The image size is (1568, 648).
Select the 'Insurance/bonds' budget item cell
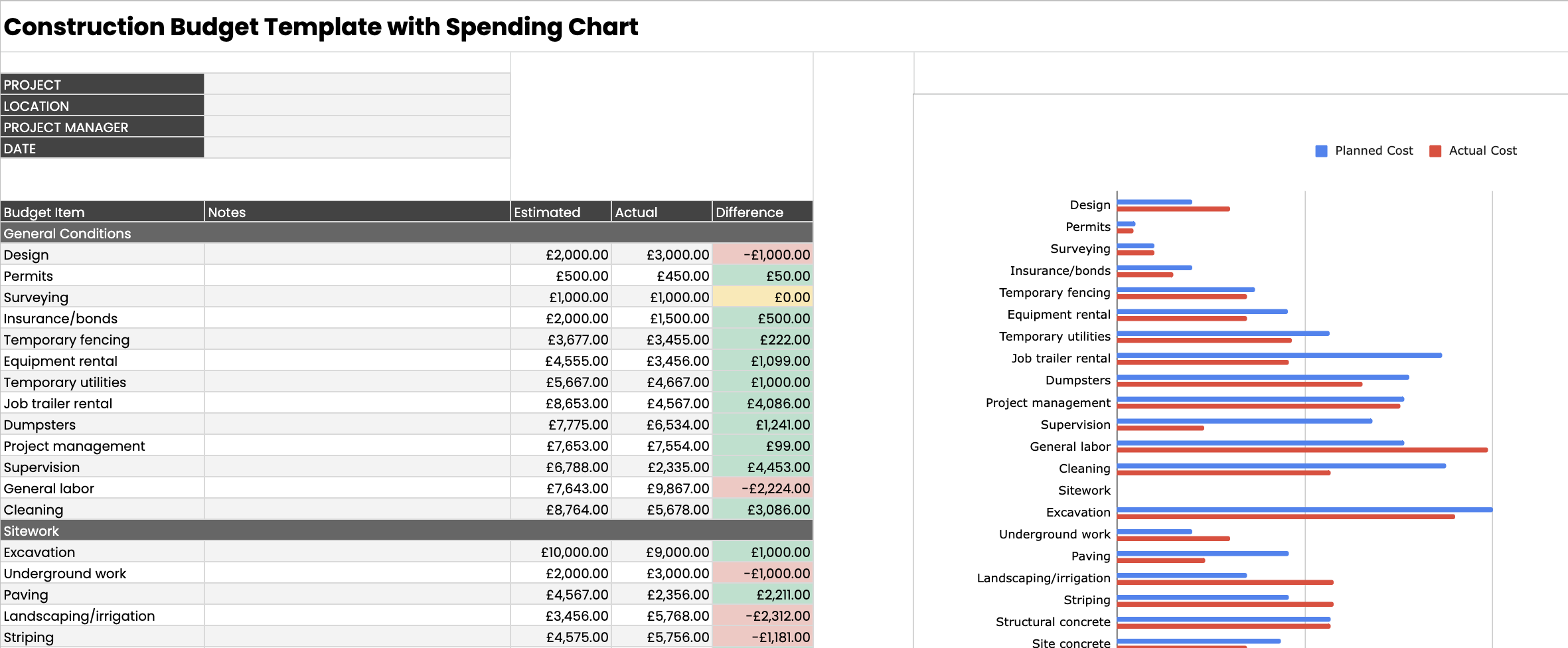102,318
